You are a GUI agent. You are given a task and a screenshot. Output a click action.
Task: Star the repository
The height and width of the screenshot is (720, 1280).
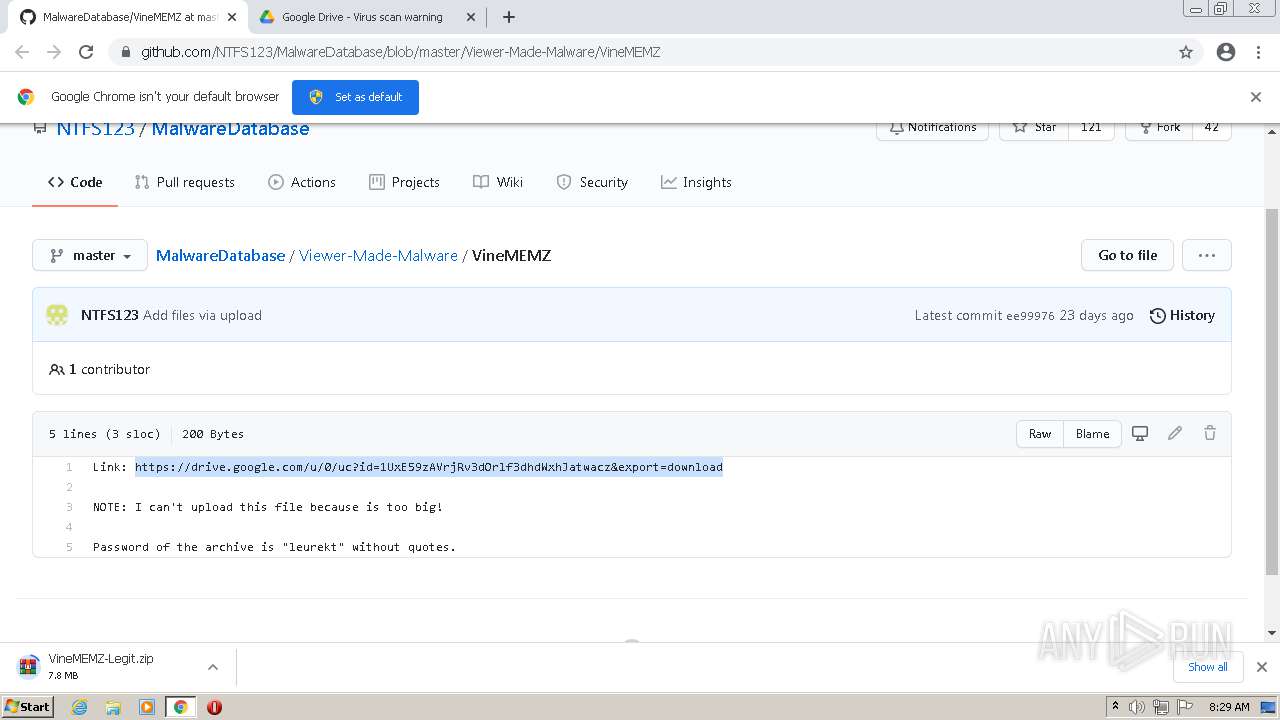[x=1034, y=128]
